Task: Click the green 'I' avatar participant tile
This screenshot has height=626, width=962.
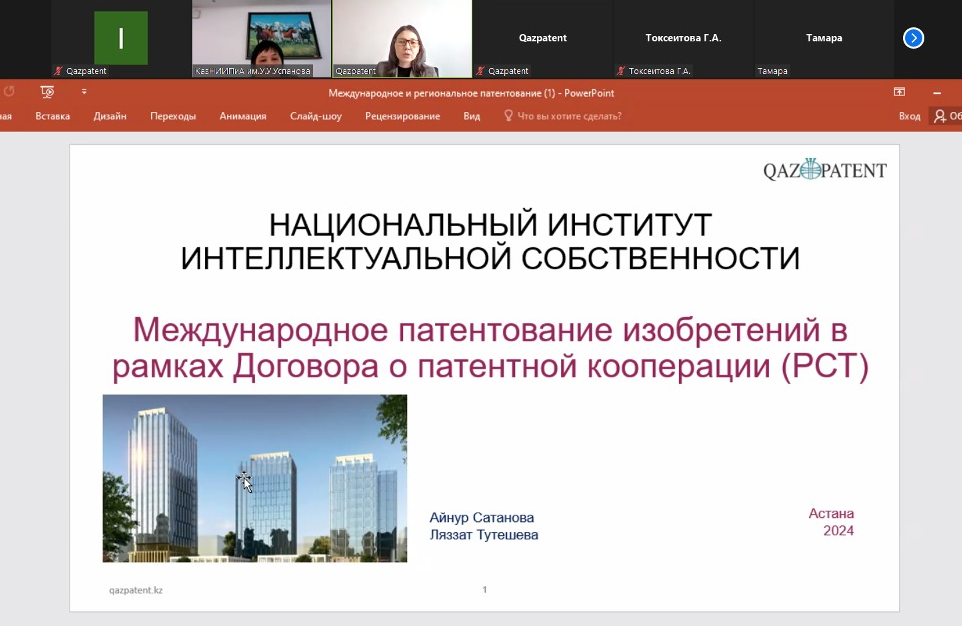Action: pyautogui.click(x=121, y=38)
